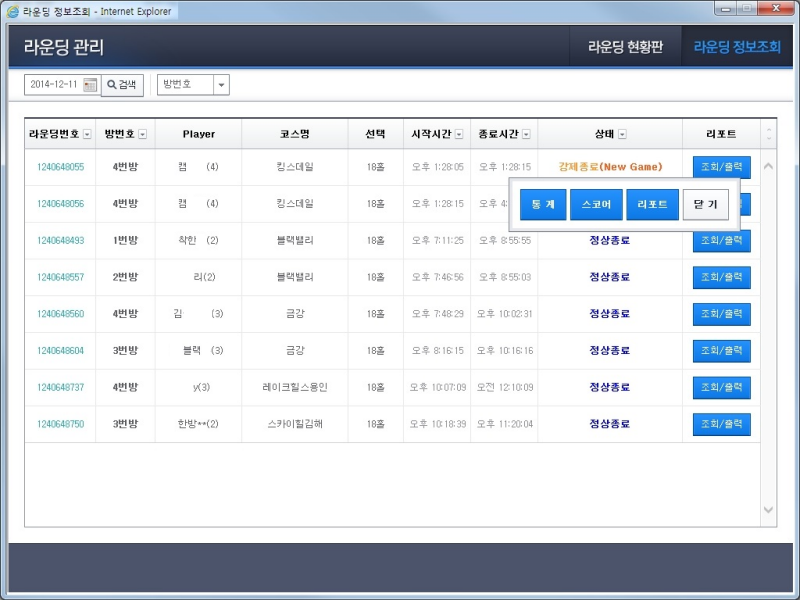Click the magnifier icon on the 검색 button

pos(113,84)
